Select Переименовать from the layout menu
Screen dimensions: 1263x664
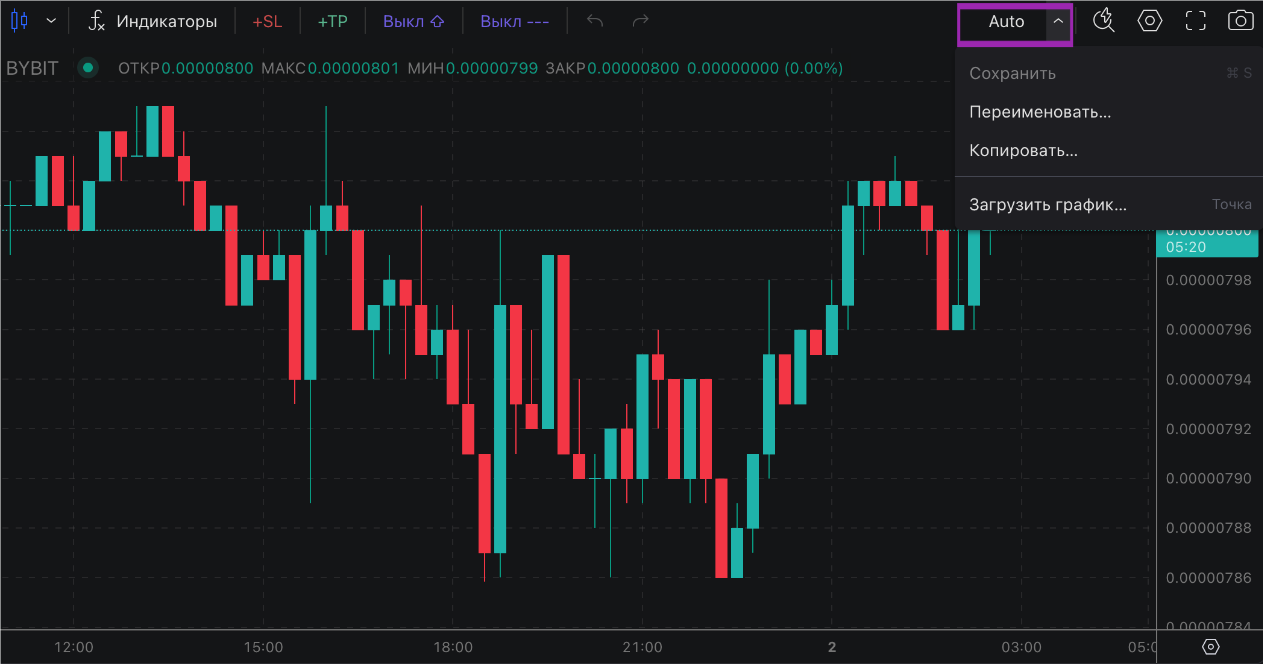(x=1040, y=112)
